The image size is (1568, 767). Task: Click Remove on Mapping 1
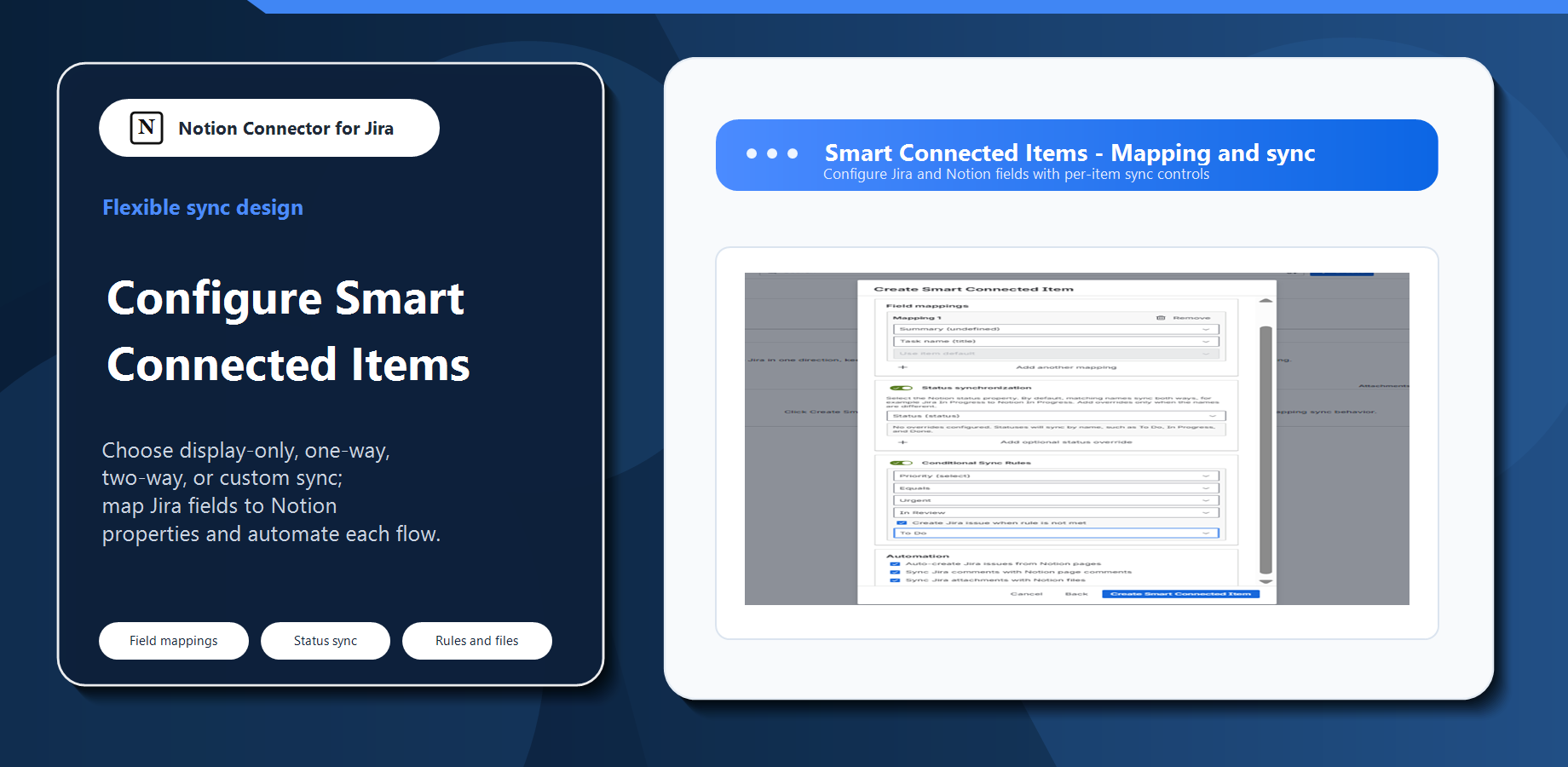point(1191,318)
